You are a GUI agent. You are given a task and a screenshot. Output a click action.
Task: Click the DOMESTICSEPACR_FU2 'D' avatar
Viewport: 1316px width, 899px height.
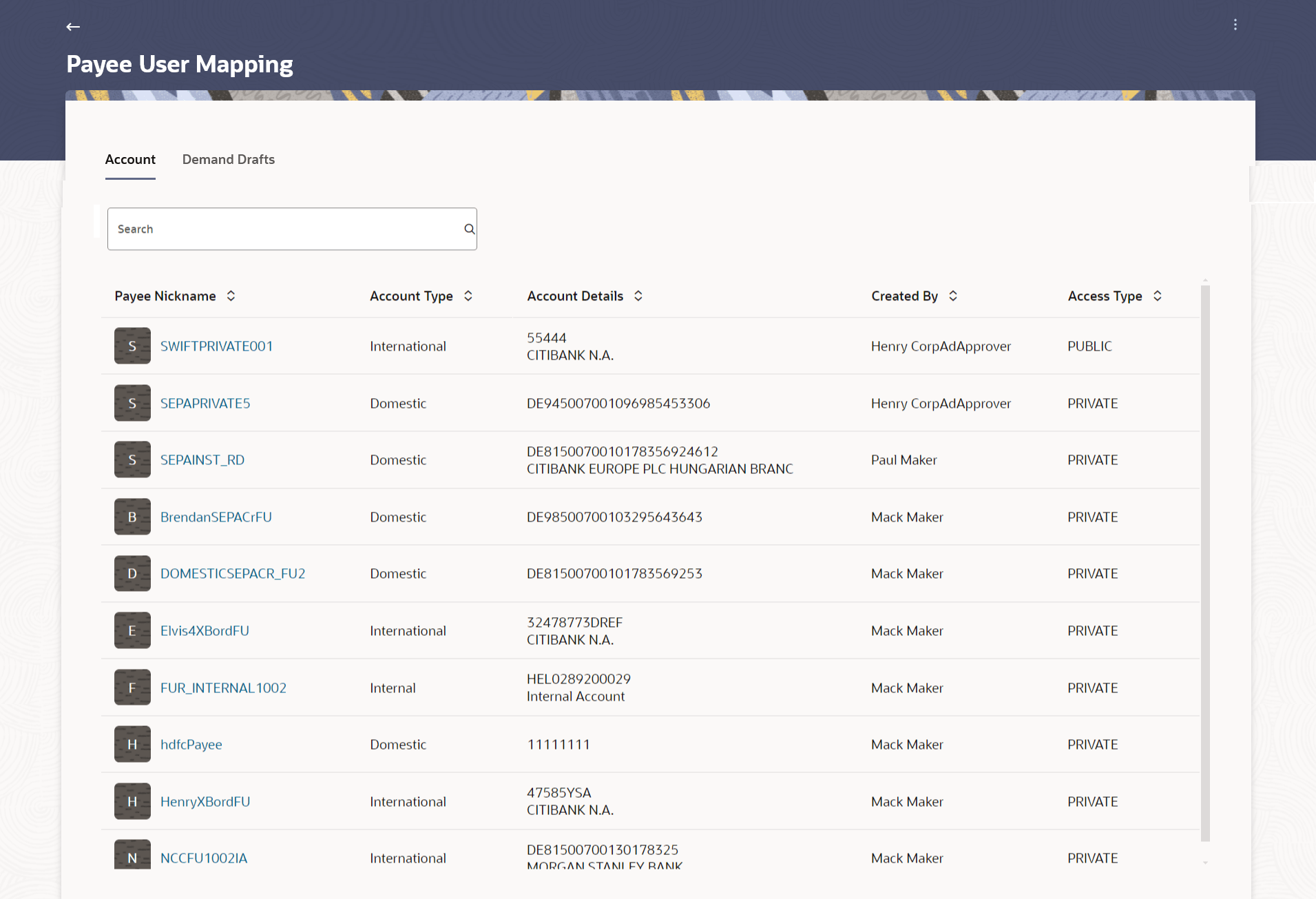pyautogui.click(x=132, y=574)
